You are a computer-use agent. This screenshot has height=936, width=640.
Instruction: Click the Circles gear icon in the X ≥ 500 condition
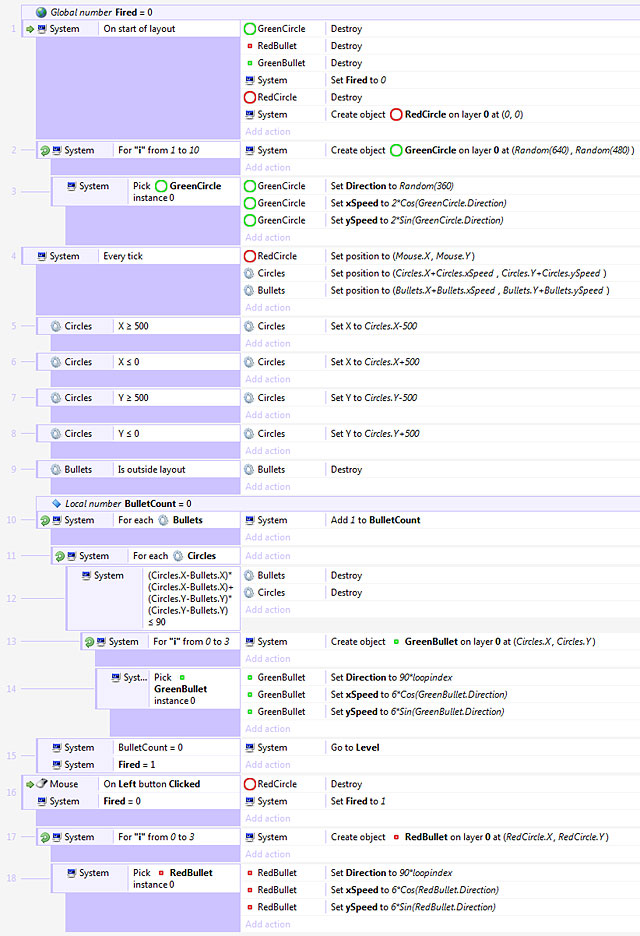tap(57, 326)
